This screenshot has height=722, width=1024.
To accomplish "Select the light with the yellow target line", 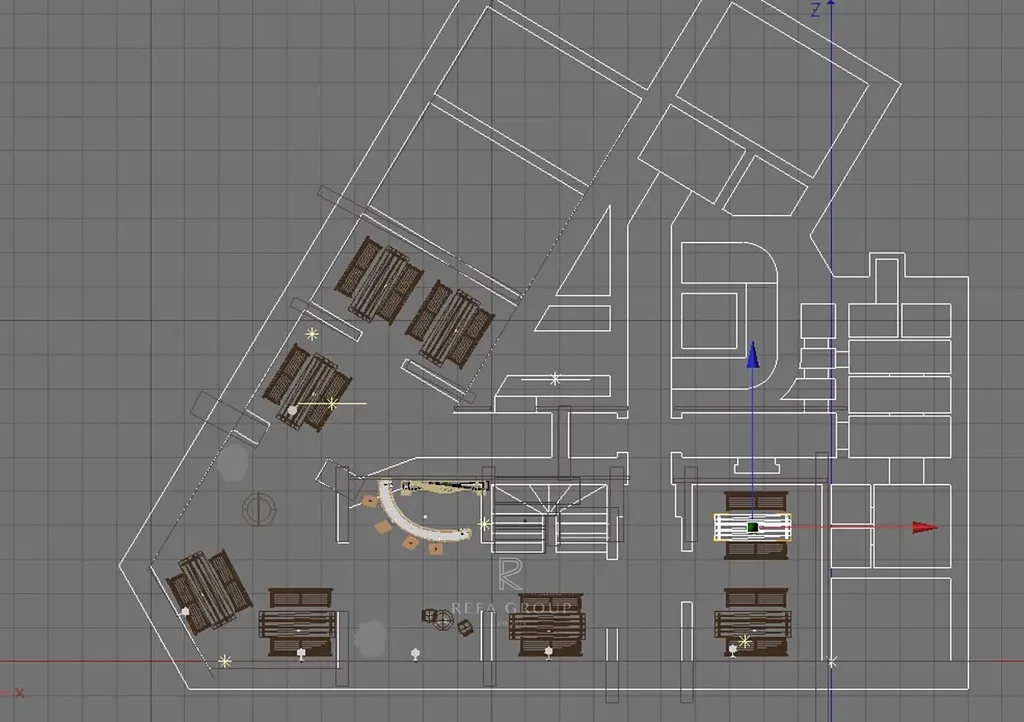I will pos(332,403).
